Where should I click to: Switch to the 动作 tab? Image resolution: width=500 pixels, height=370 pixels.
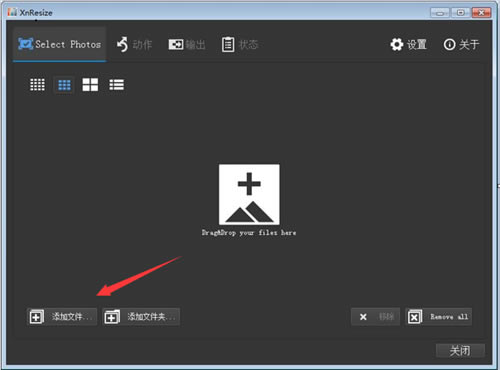134,44
